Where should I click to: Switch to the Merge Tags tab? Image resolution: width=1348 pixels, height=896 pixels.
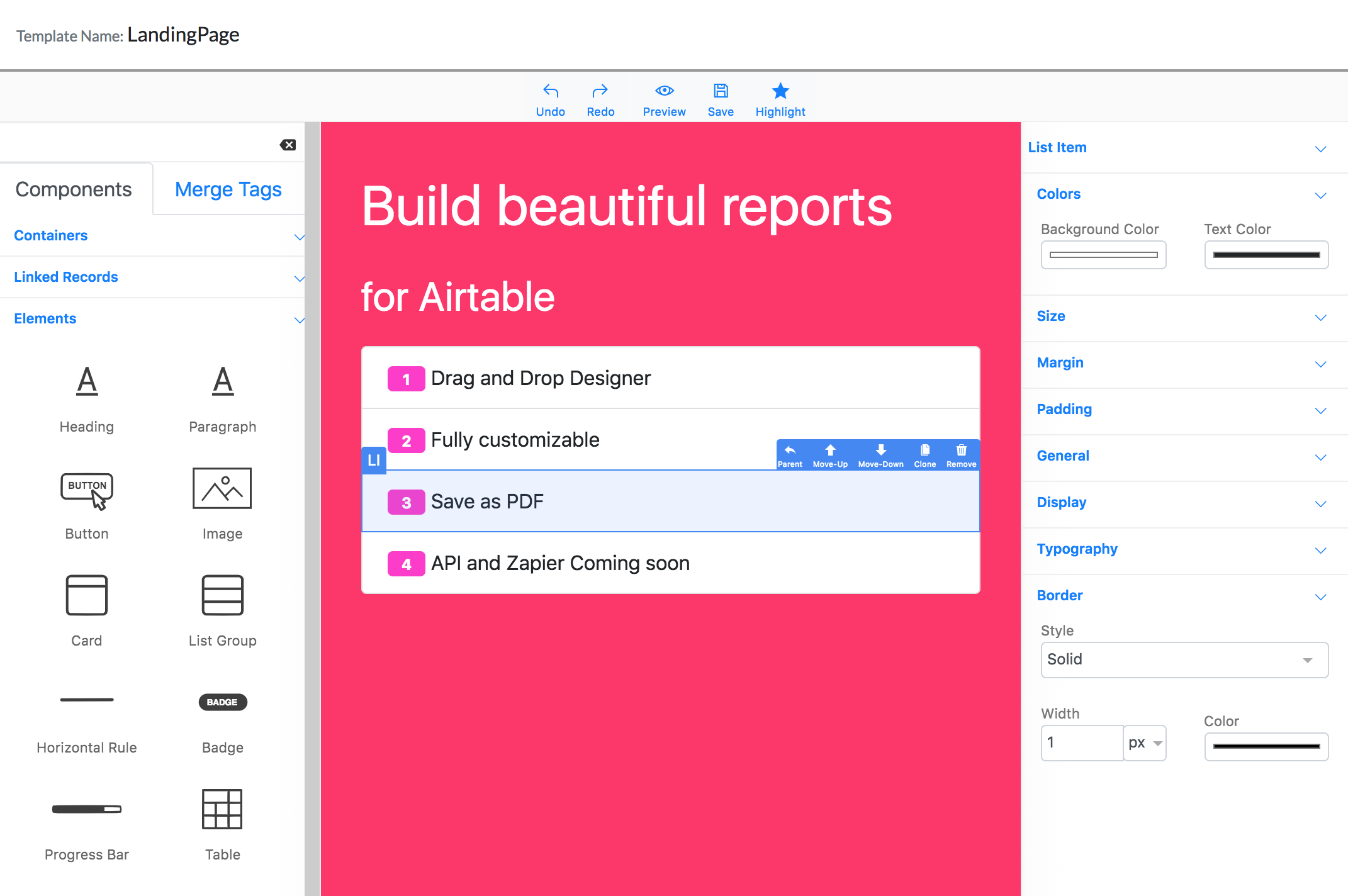[x=228, y=189]
